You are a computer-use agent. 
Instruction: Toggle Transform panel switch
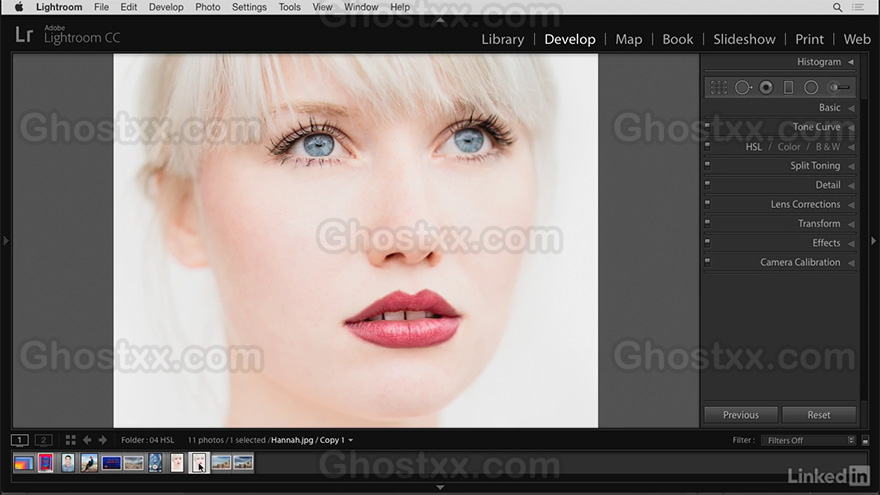click(707, 223)
